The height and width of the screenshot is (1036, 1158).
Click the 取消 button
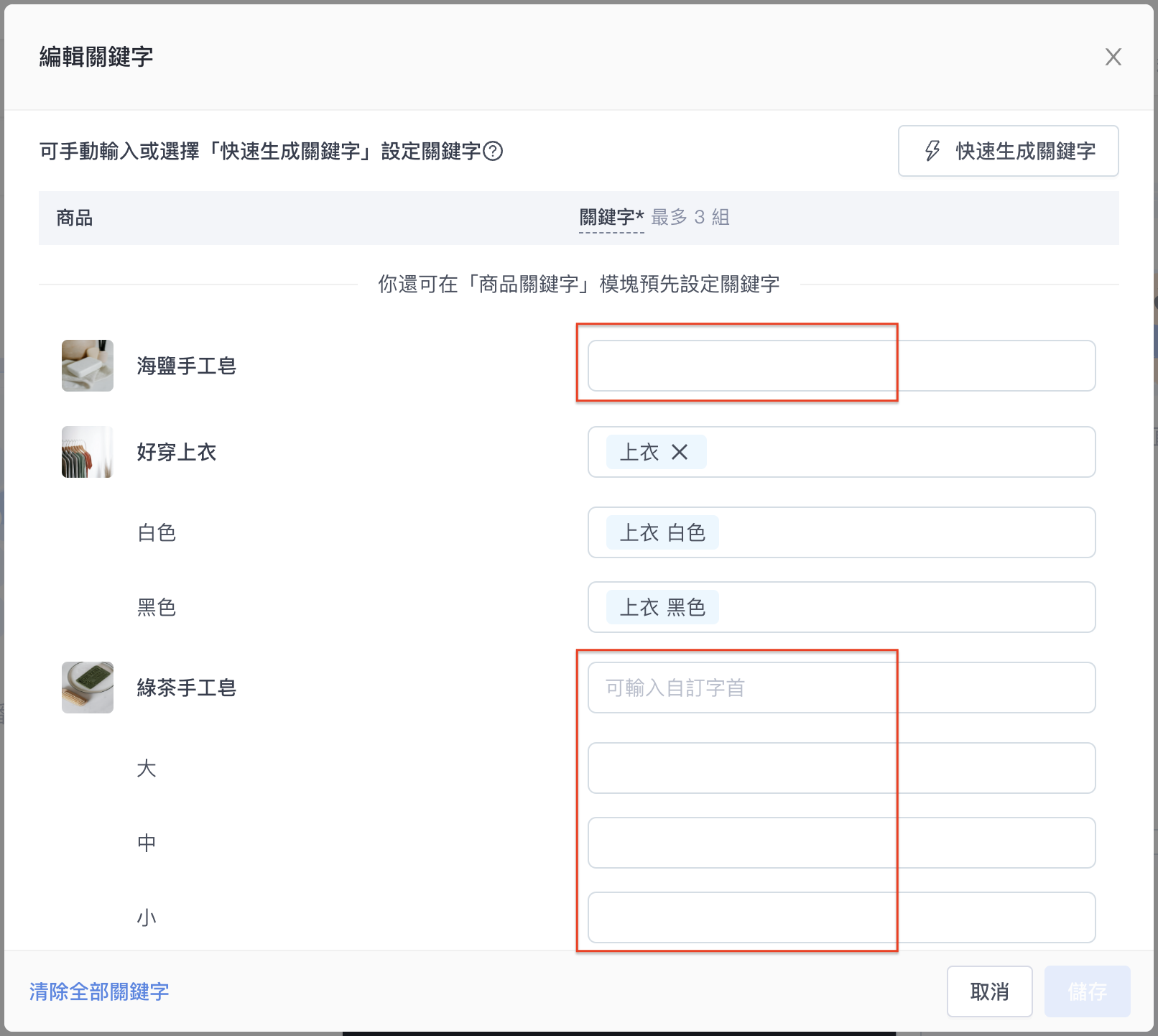pyautogui.click(x=989, y=991)
